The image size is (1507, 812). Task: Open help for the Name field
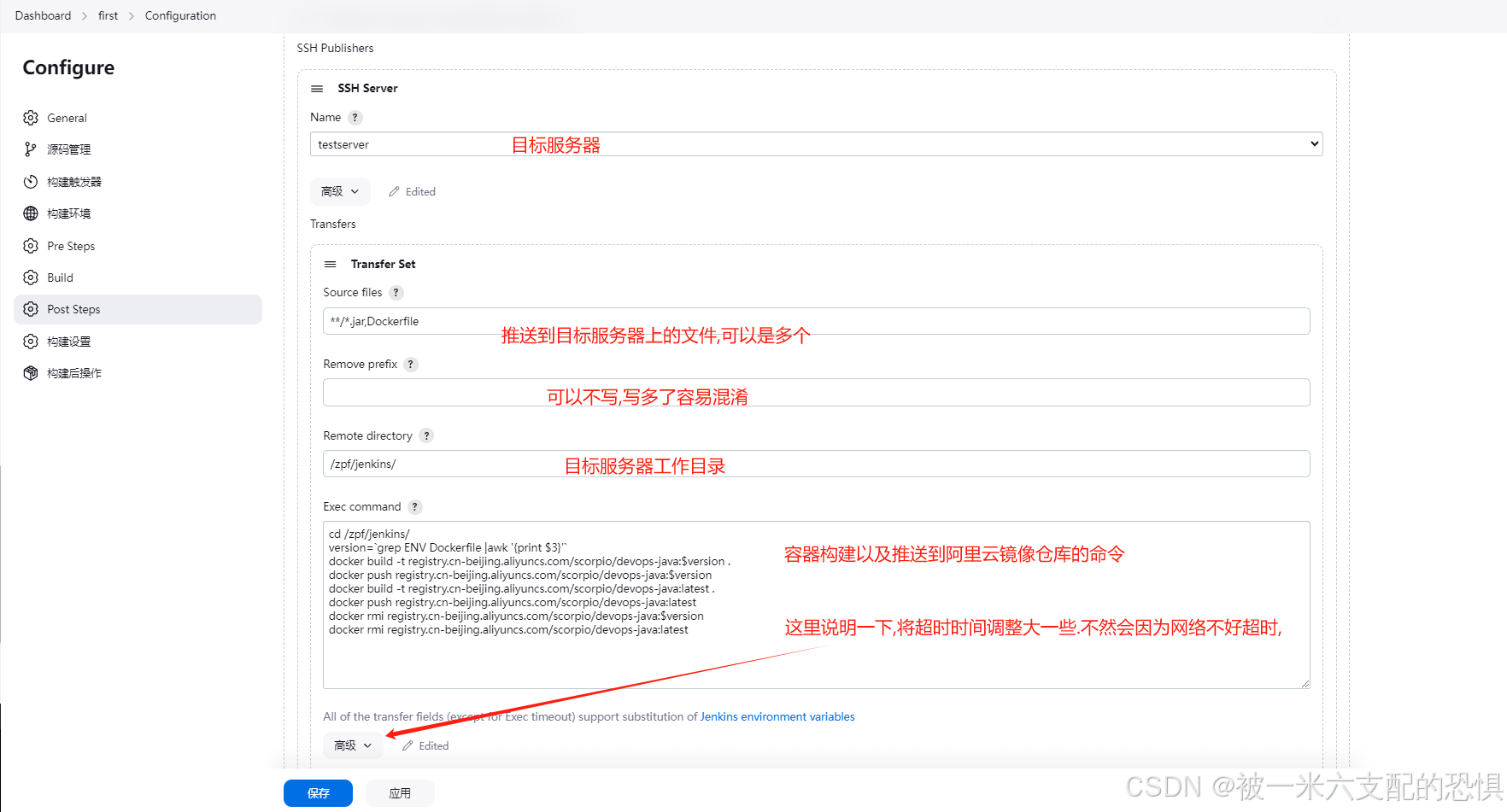(355, 118)
